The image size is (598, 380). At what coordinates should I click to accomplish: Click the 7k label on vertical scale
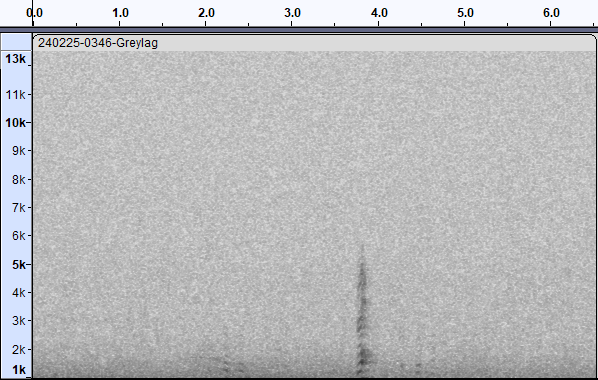coord(18,208)
